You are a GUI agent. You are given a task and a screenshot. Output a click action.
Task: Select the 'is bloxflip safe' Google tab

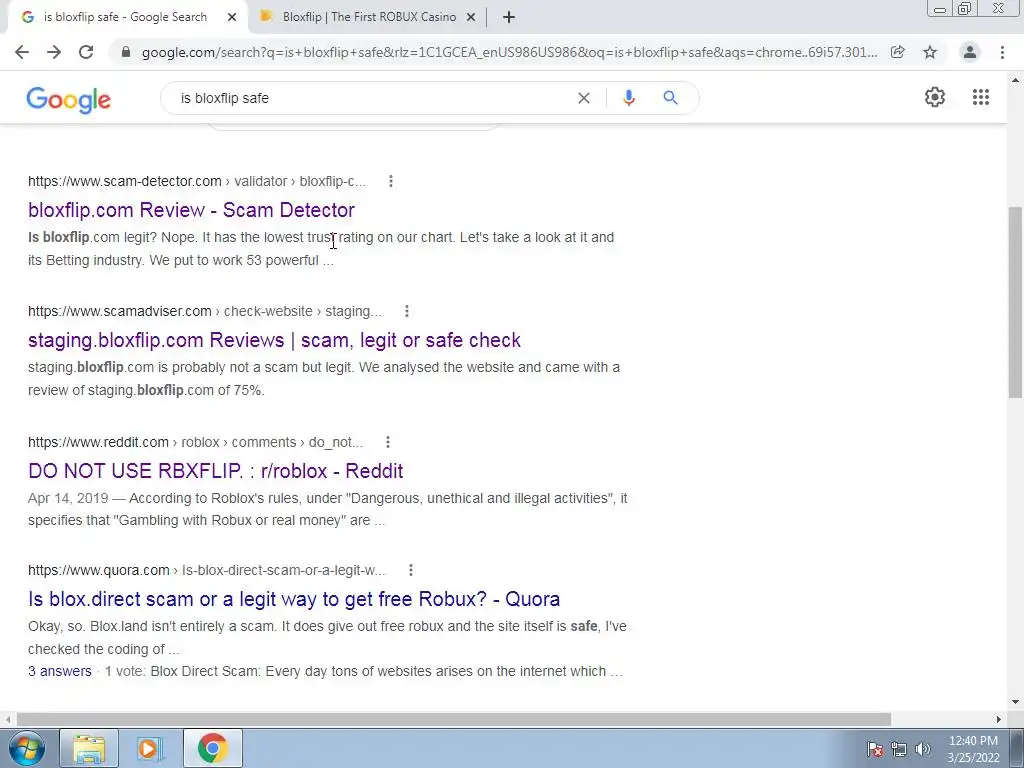124,17
